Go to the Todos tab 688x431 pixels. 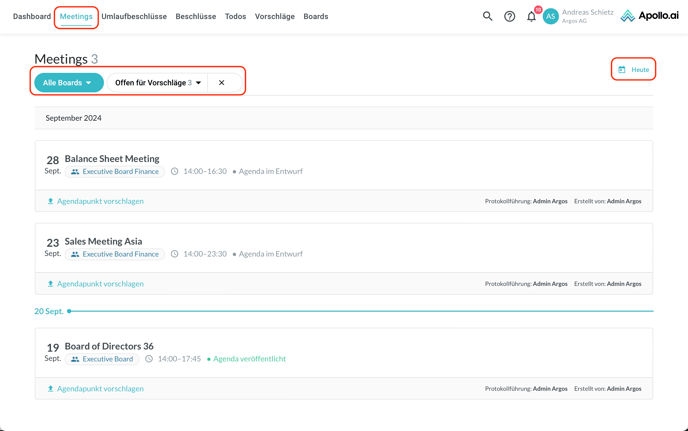[235, 16]
